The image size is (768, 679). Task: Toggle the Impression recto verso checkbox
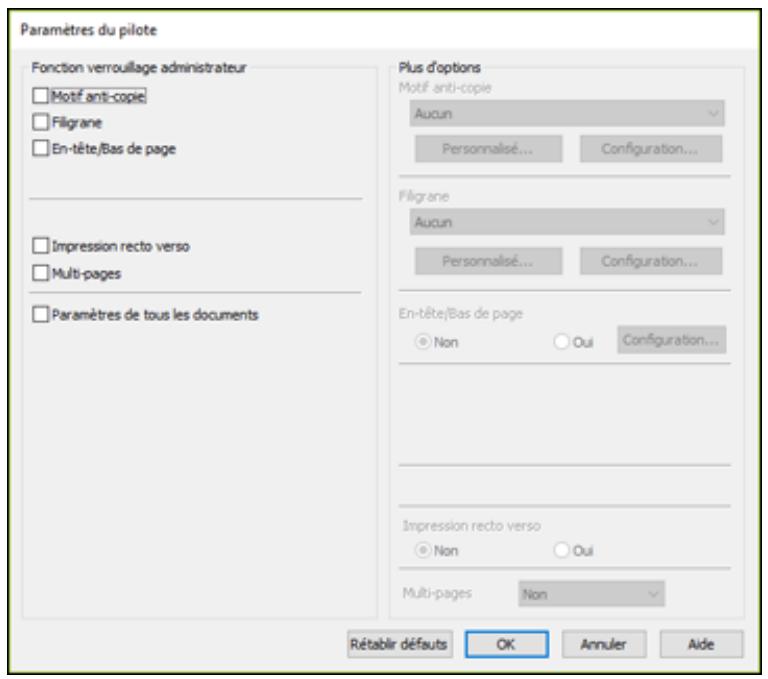(x=40, y=245)
